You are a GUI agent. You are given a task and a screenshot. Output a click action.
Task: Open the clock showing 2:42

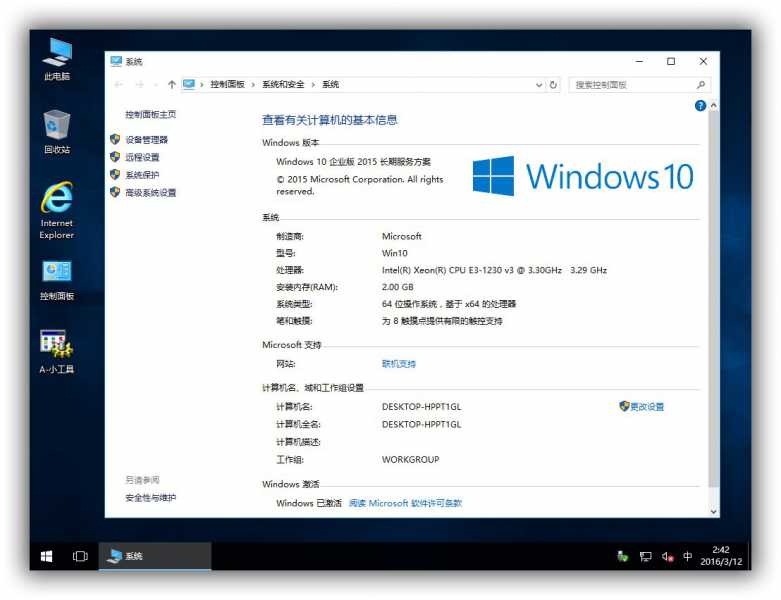click(x=721, y=556)
